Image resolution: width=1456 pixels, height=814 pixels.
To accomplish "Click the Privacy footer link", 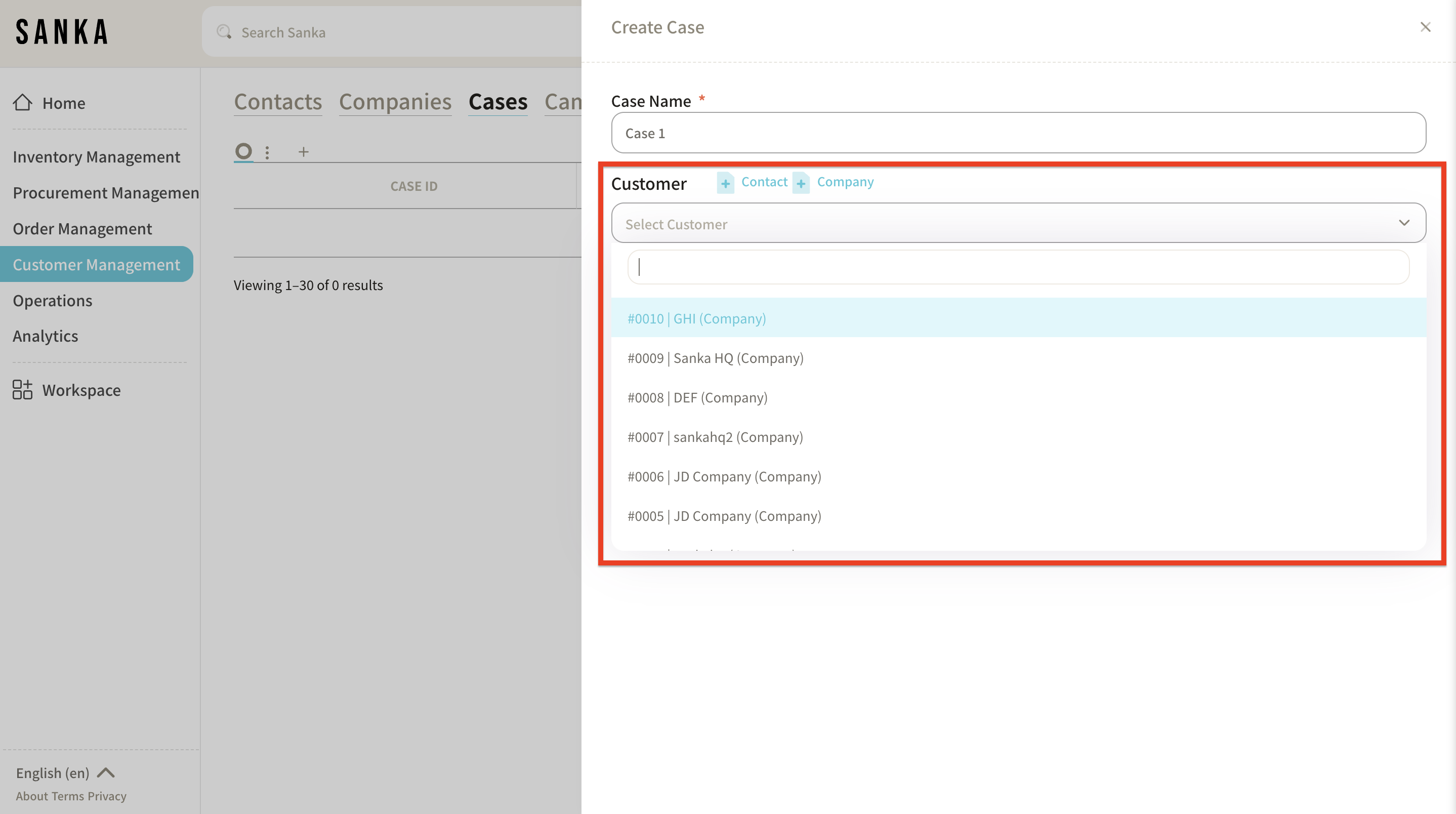I will click(x=107, y=796).
